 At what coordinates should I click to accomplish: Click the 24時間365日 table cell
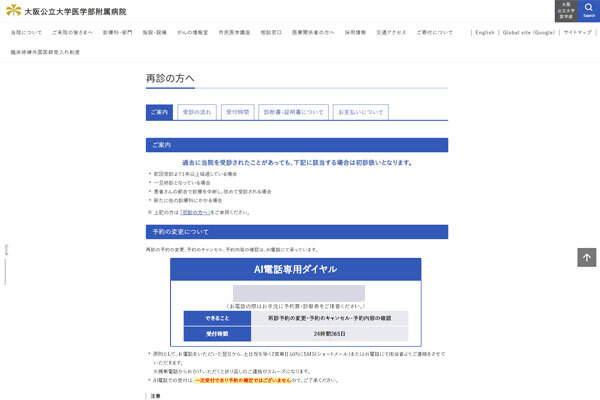(x=329, y=334)
